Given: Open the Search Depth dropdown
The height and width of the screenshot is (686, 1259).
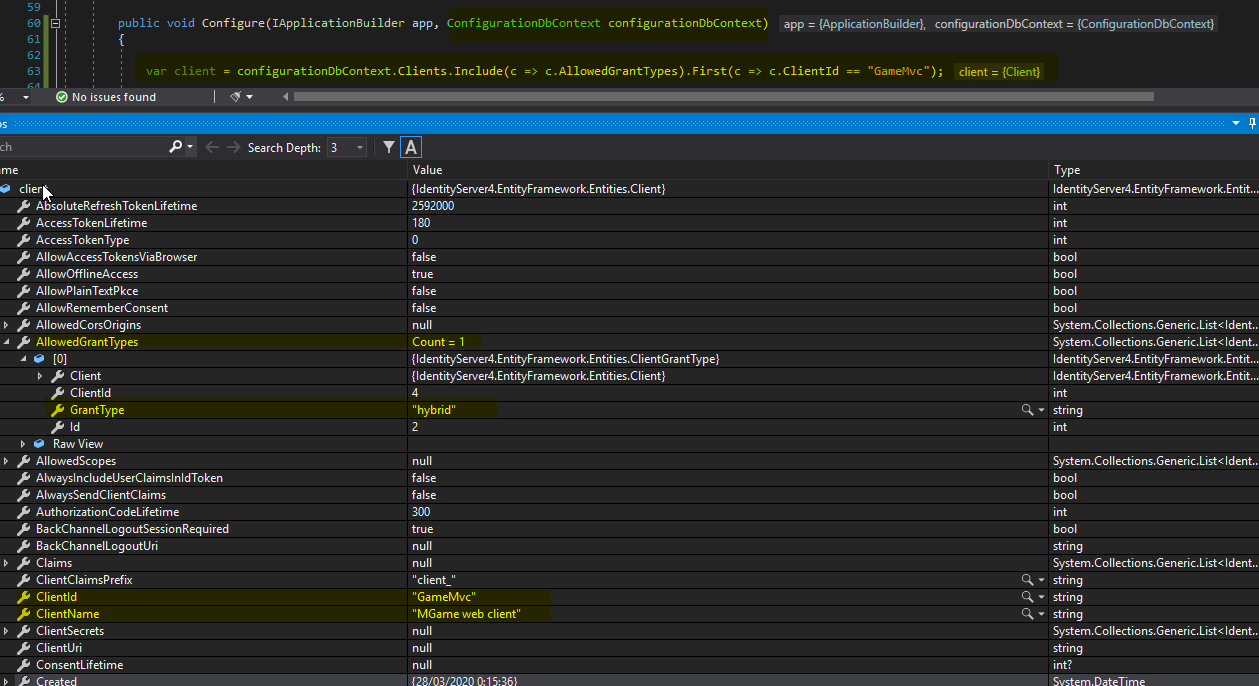Looking at the screenshot, I should [361, 146].
